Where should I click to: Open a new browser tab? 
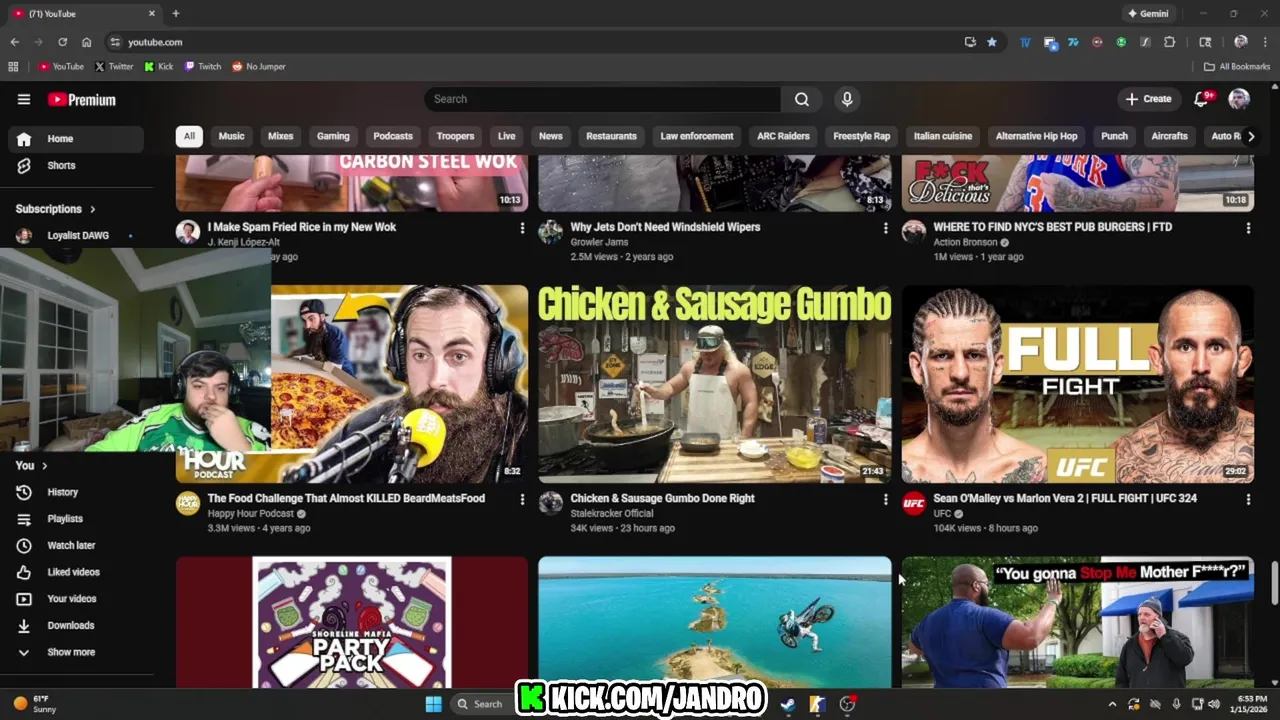point(176,14)
